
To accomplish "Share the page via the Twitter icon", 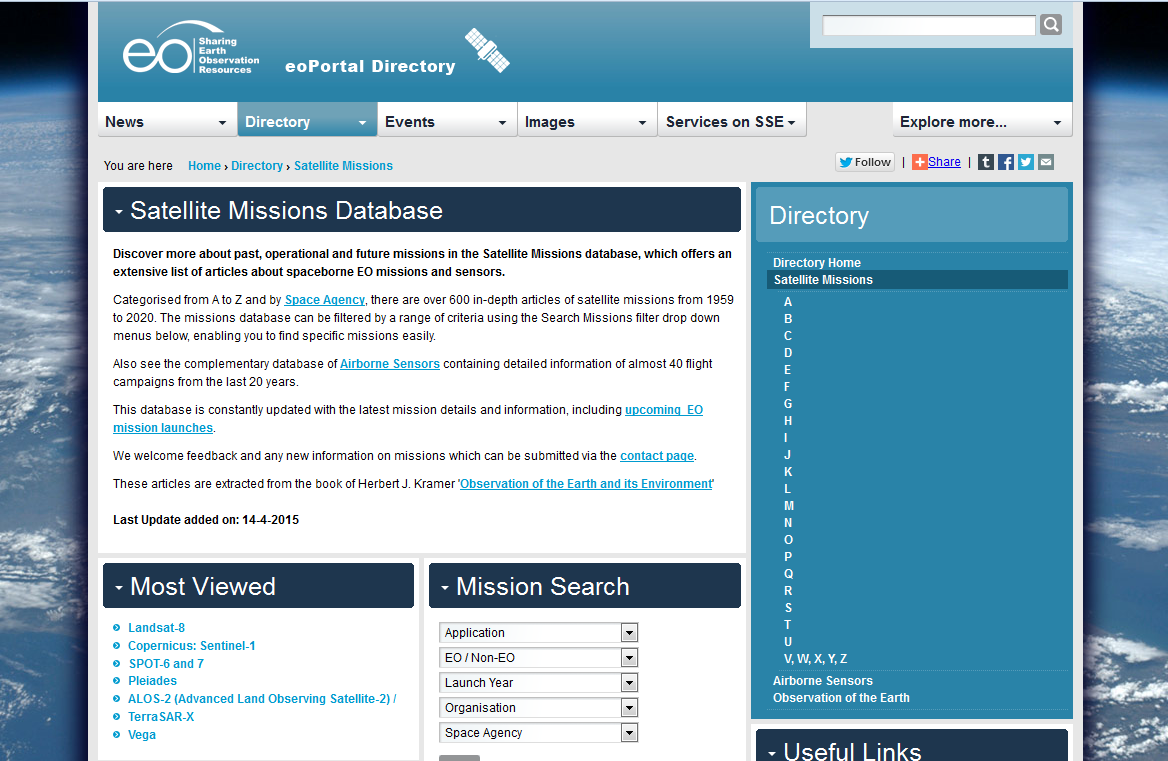I will point(1025,161).
